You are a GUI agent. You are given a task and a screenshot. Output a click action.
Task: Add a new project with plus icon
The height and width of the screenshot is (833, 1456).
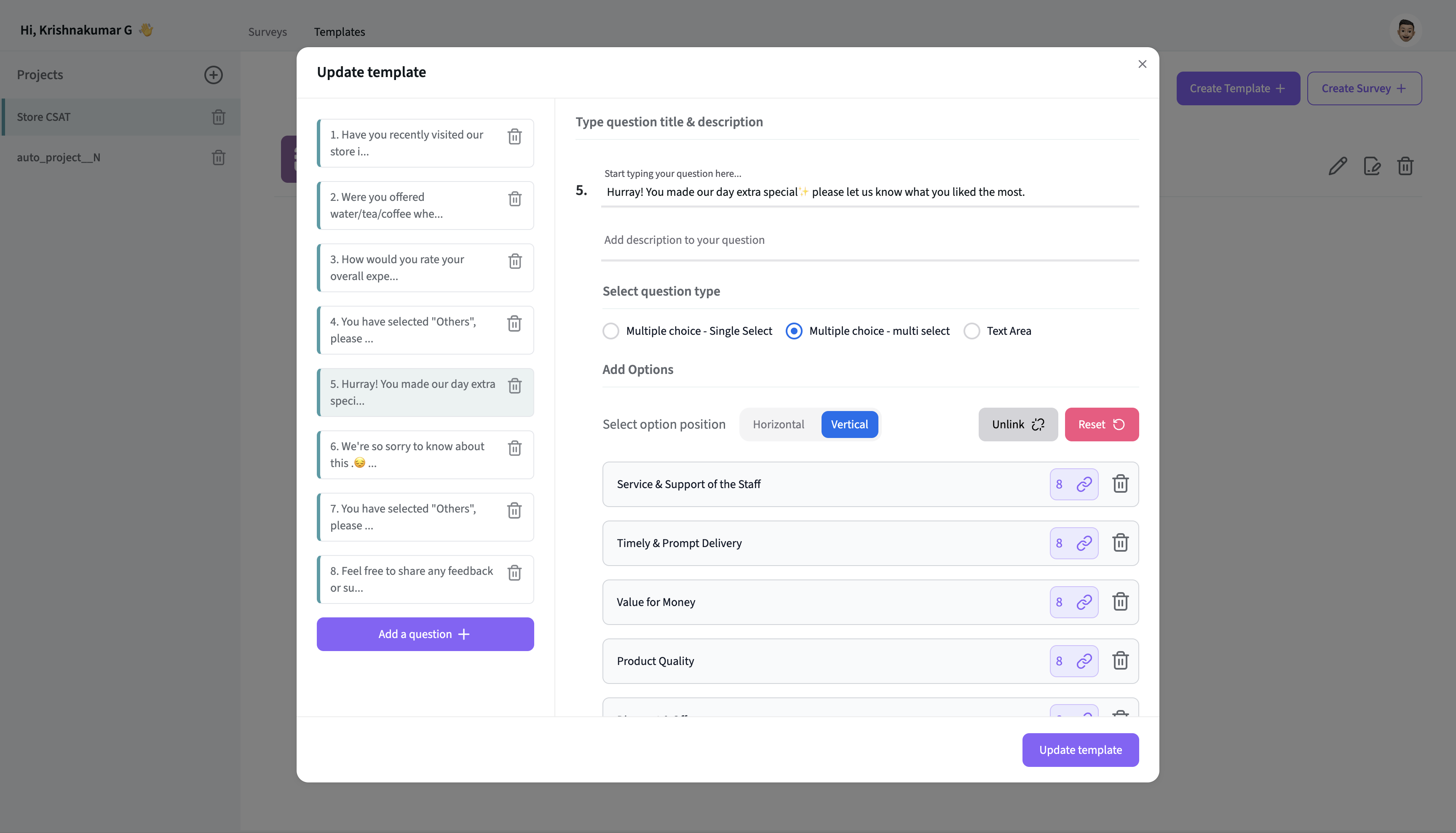(x=214, y=75)
